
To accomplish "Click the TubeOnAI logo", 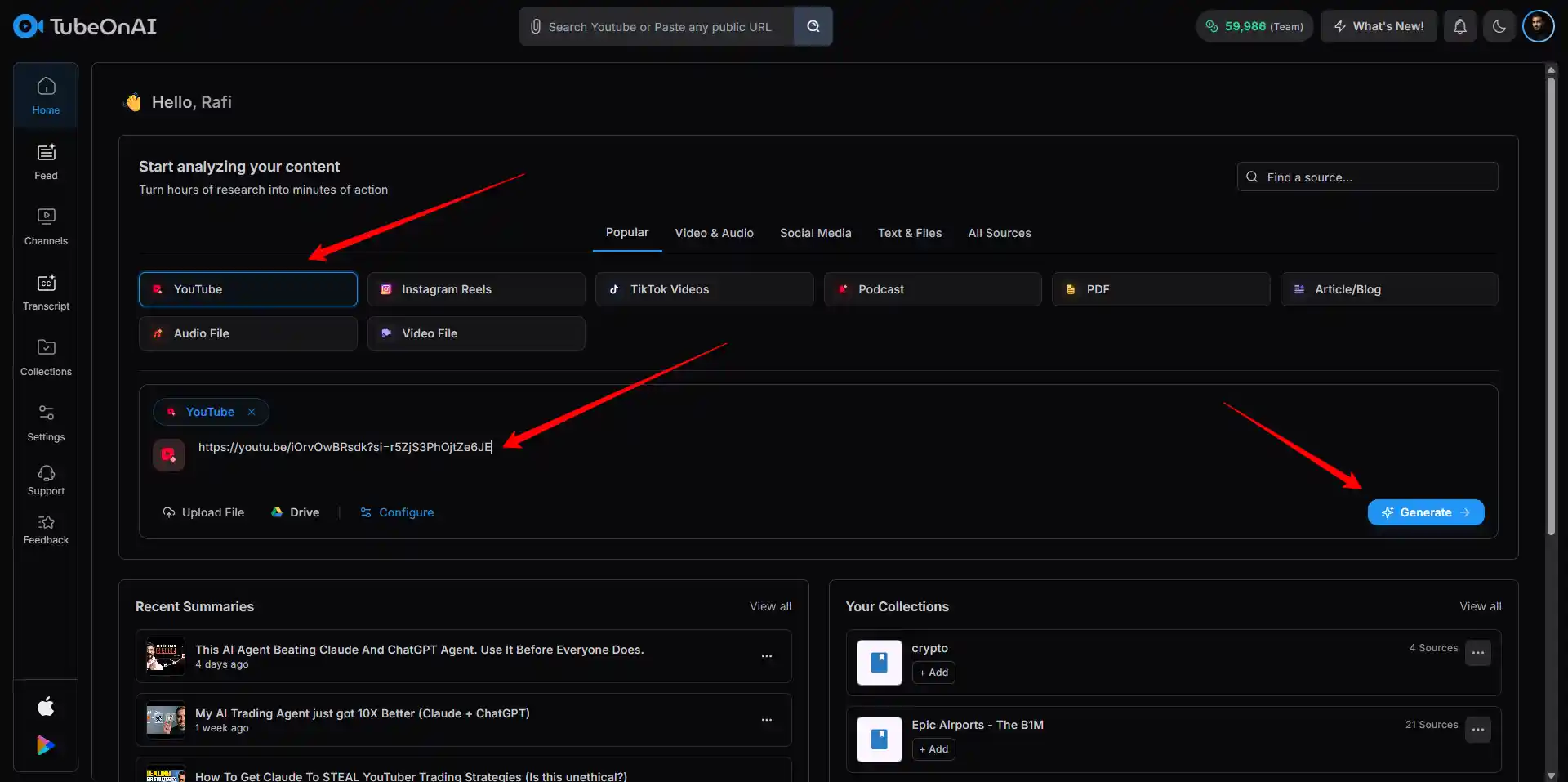I will [x=85, y=26].
